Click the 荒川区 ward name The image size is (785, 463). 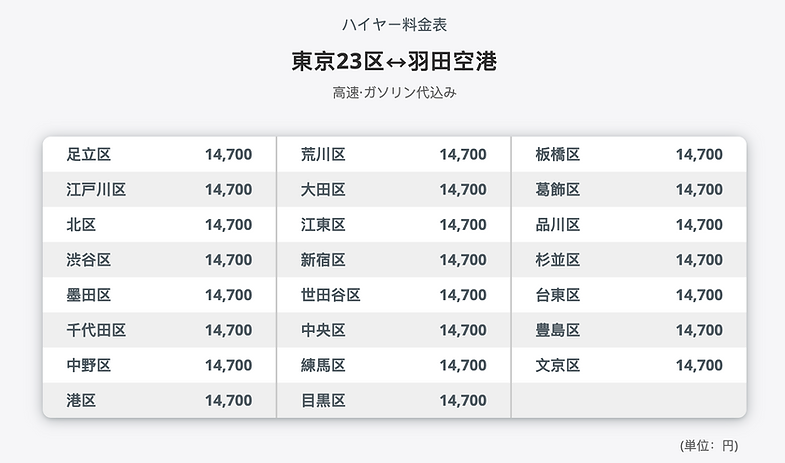pyautogui.click(x=323, y=154)
